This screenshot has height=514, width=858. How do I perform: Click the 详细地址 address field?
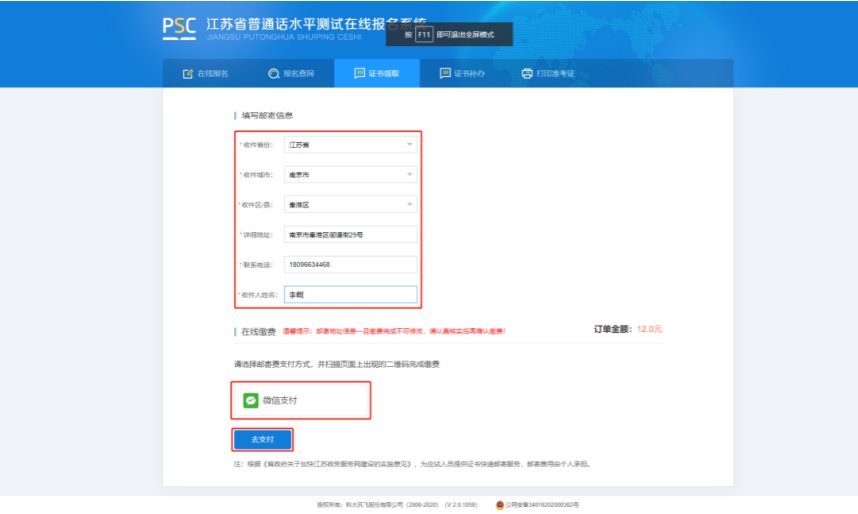coord(351,234)
